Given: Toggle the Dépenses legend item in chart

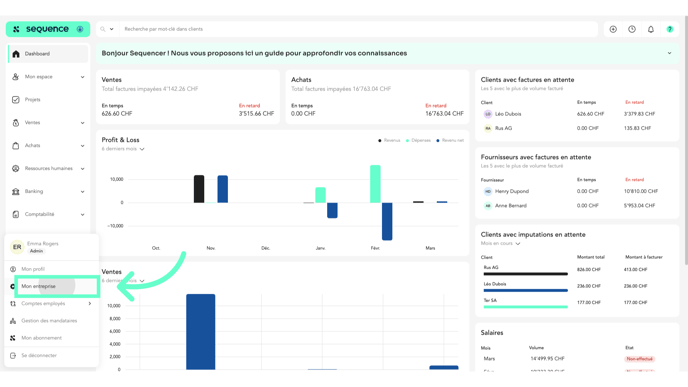Looking at the screenshot, I should click(x=418, y=140).
